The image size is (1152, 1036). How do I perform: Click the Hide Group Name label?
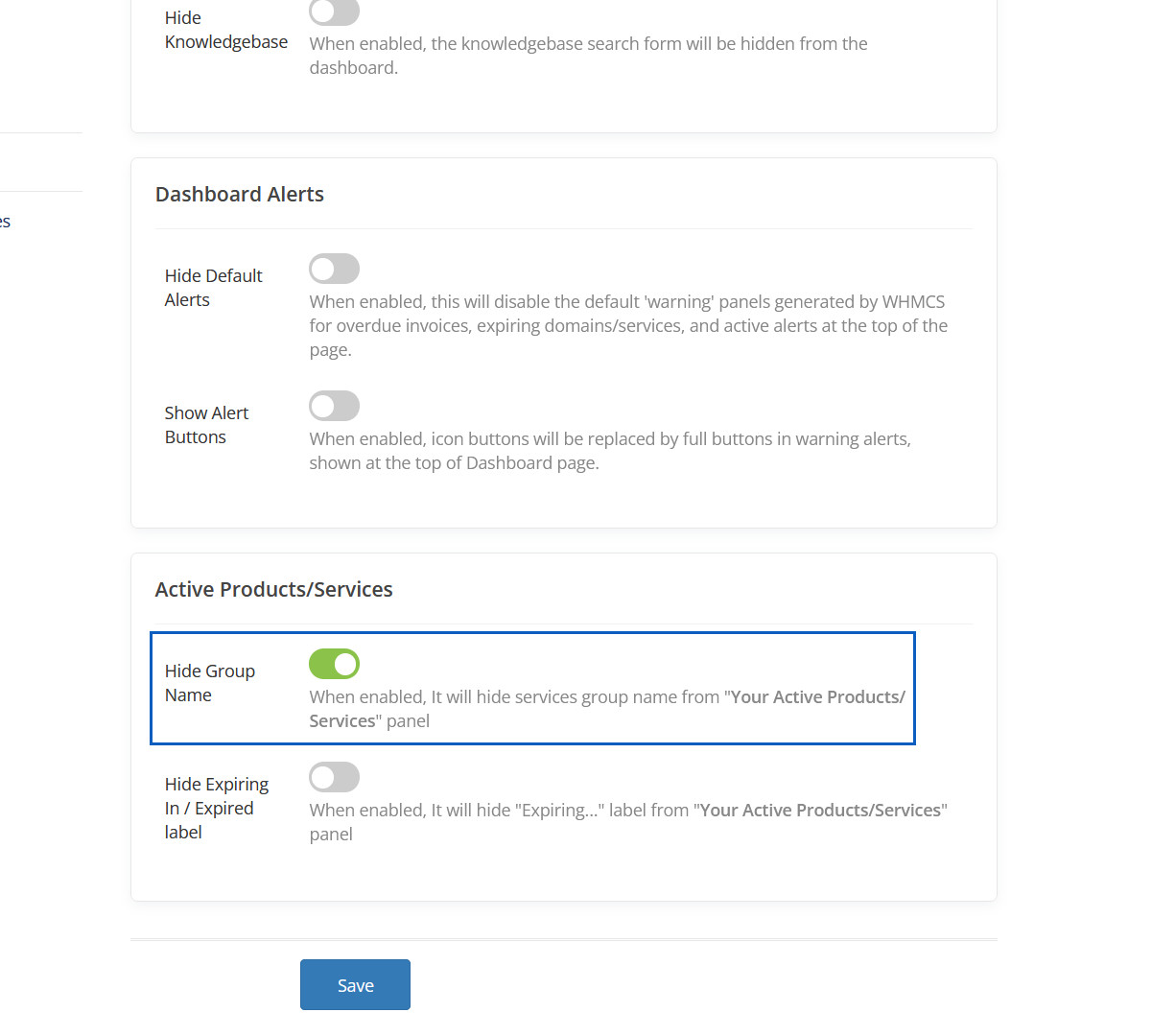[209, 683]
